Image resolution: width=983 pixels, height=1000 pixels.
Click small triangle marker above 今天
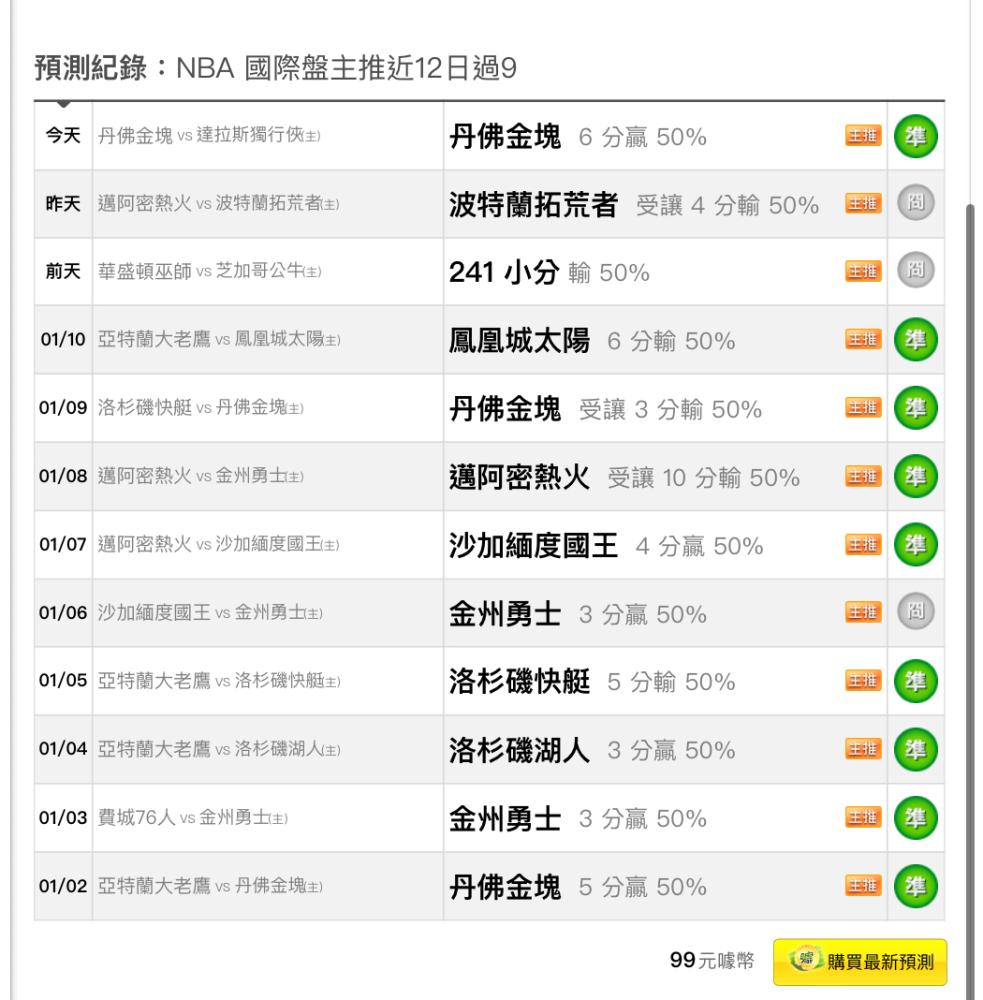63,103
